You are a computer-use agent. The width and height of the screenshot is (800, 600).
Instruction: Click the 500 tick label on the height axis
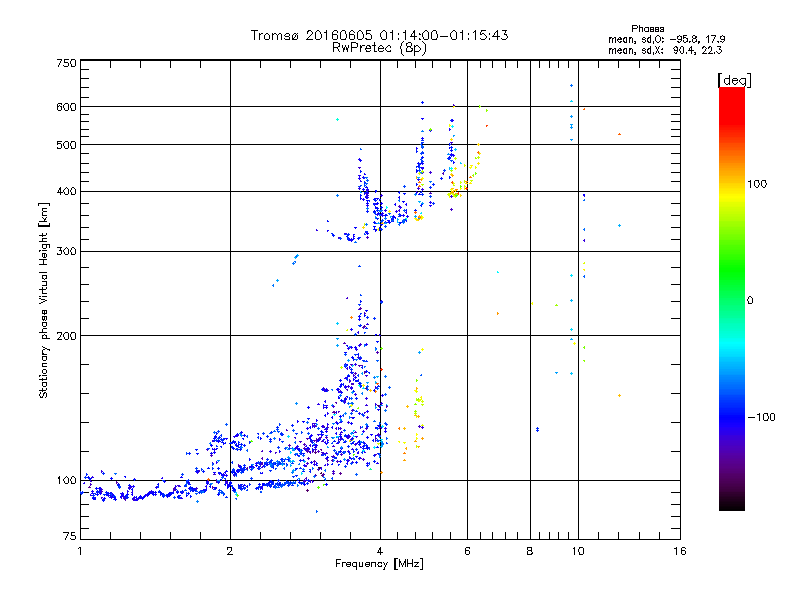pos(66,145)
